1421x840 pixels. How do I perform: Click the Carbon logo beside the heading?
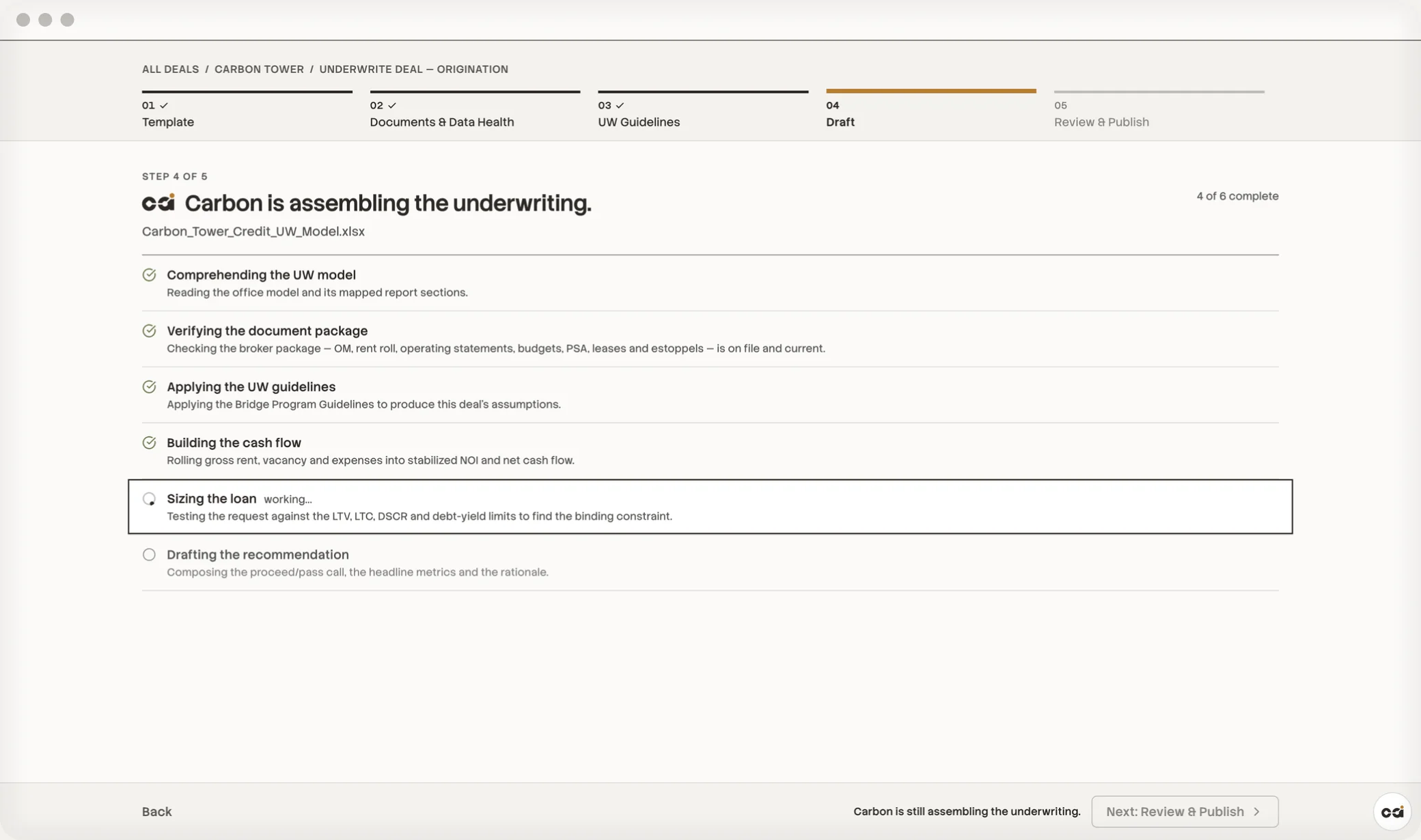pyautogui.click(x=158, y=203)
